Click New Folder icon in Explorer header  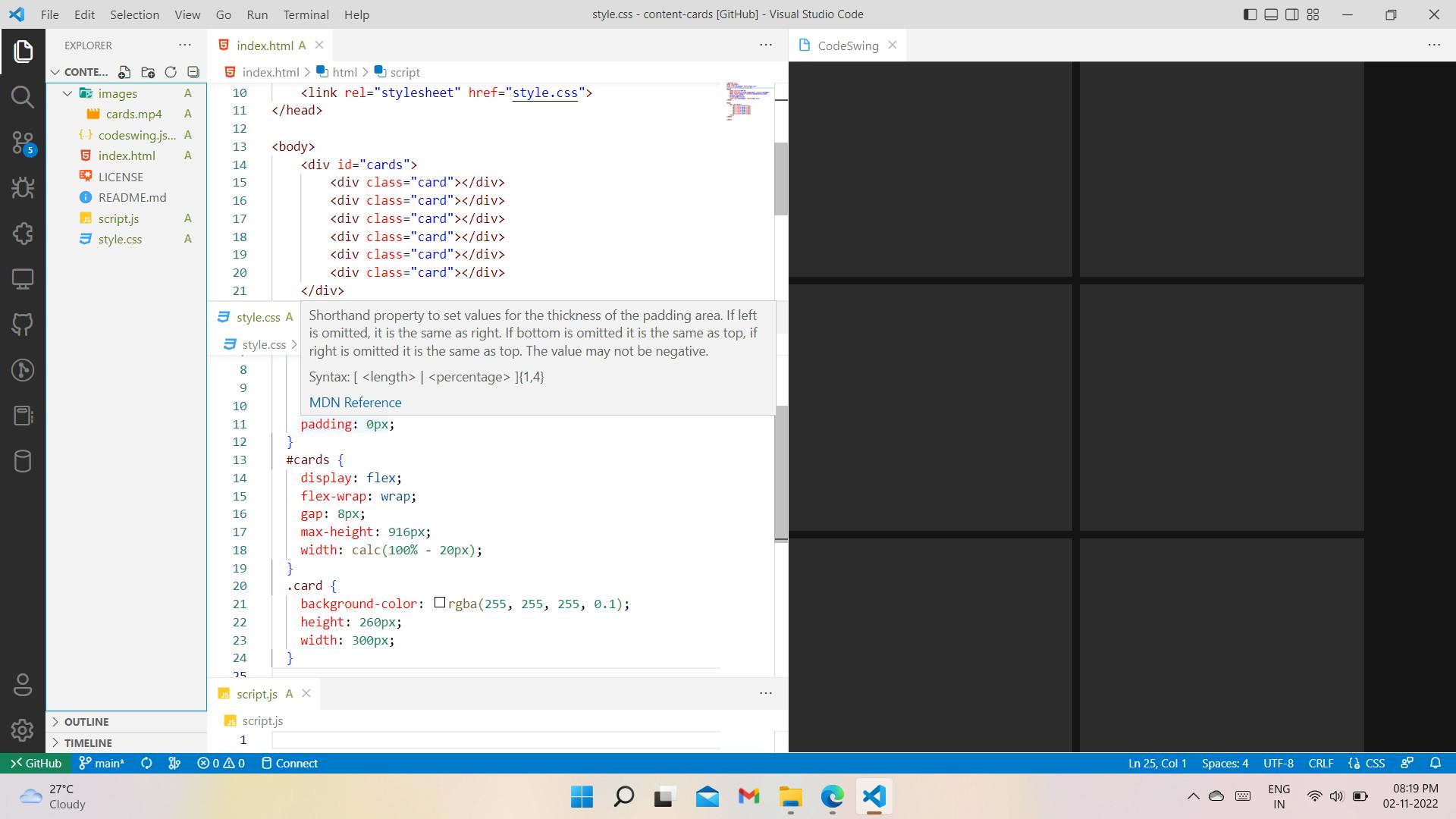coord(148,72)
